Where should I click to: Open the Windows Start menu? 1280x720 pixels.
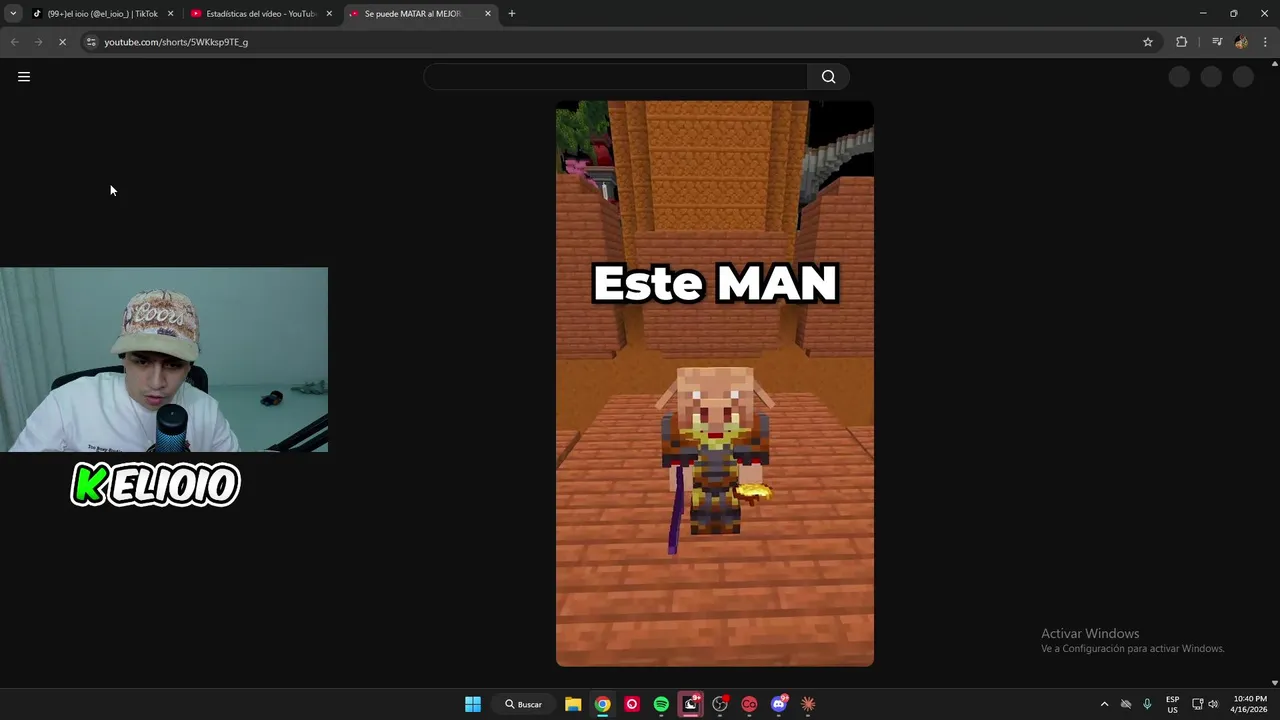[473, 704]
